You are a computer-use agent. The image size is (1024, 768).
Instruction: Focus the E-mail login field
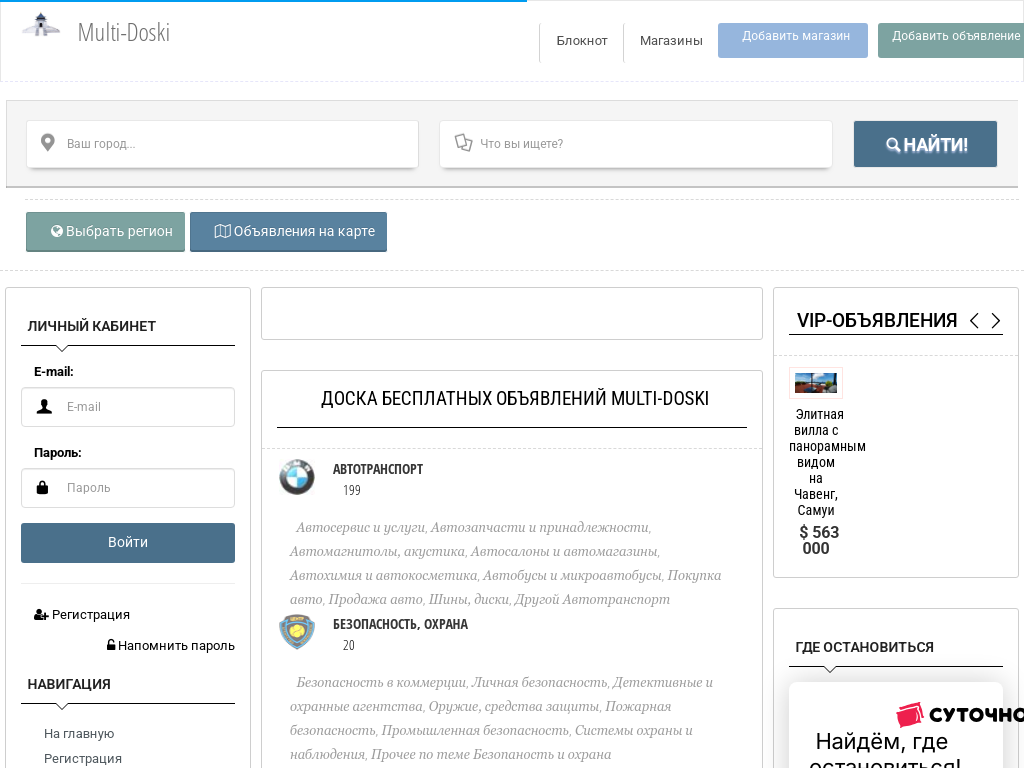(x=128, y=407)
